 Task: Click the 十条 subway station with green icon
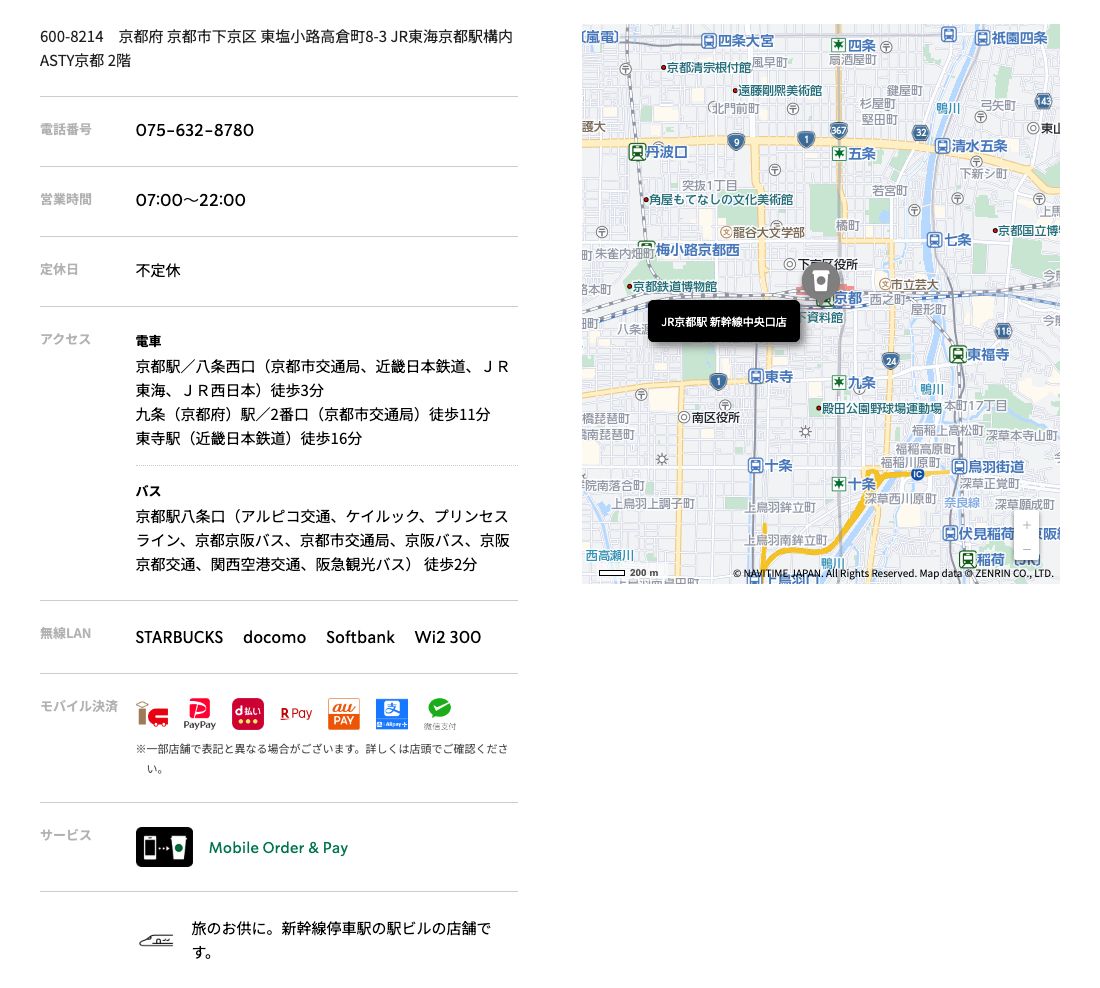coord(854,483)
